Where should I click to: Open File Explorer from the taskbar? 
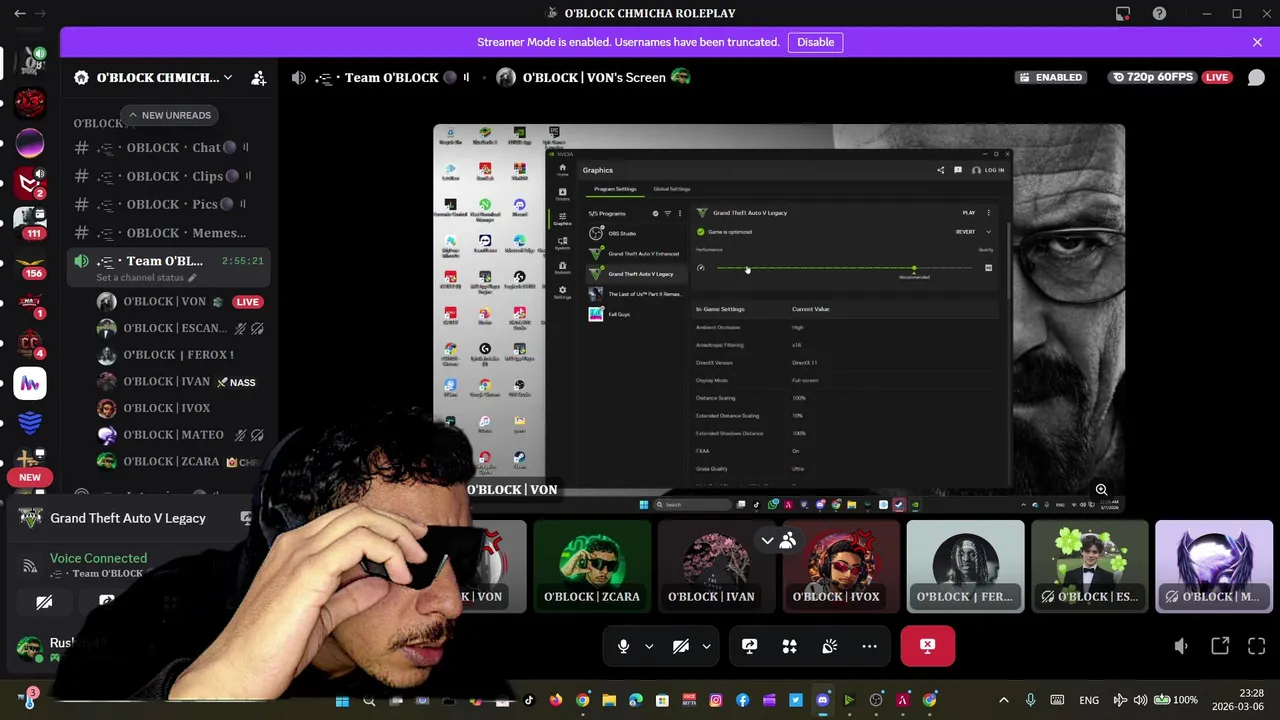click(609, 700)
